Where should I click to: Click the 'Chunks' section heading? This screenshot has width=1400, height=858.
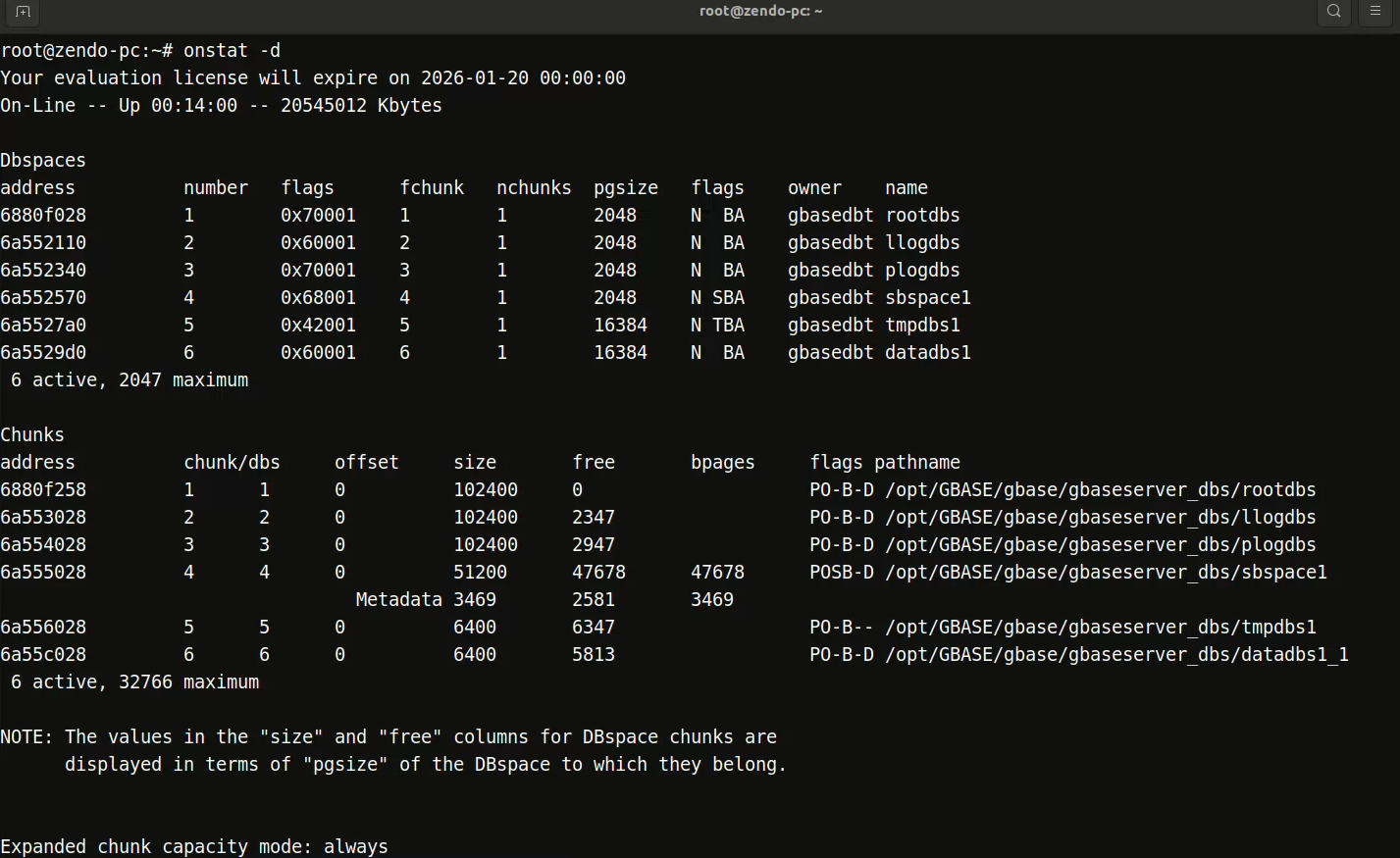tap(32, 435)
